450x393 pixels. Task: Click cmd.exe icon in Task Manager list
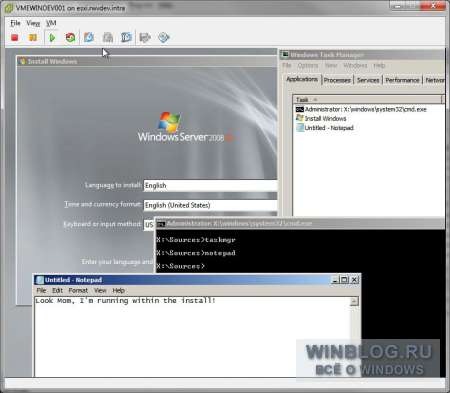coord(299,109)
